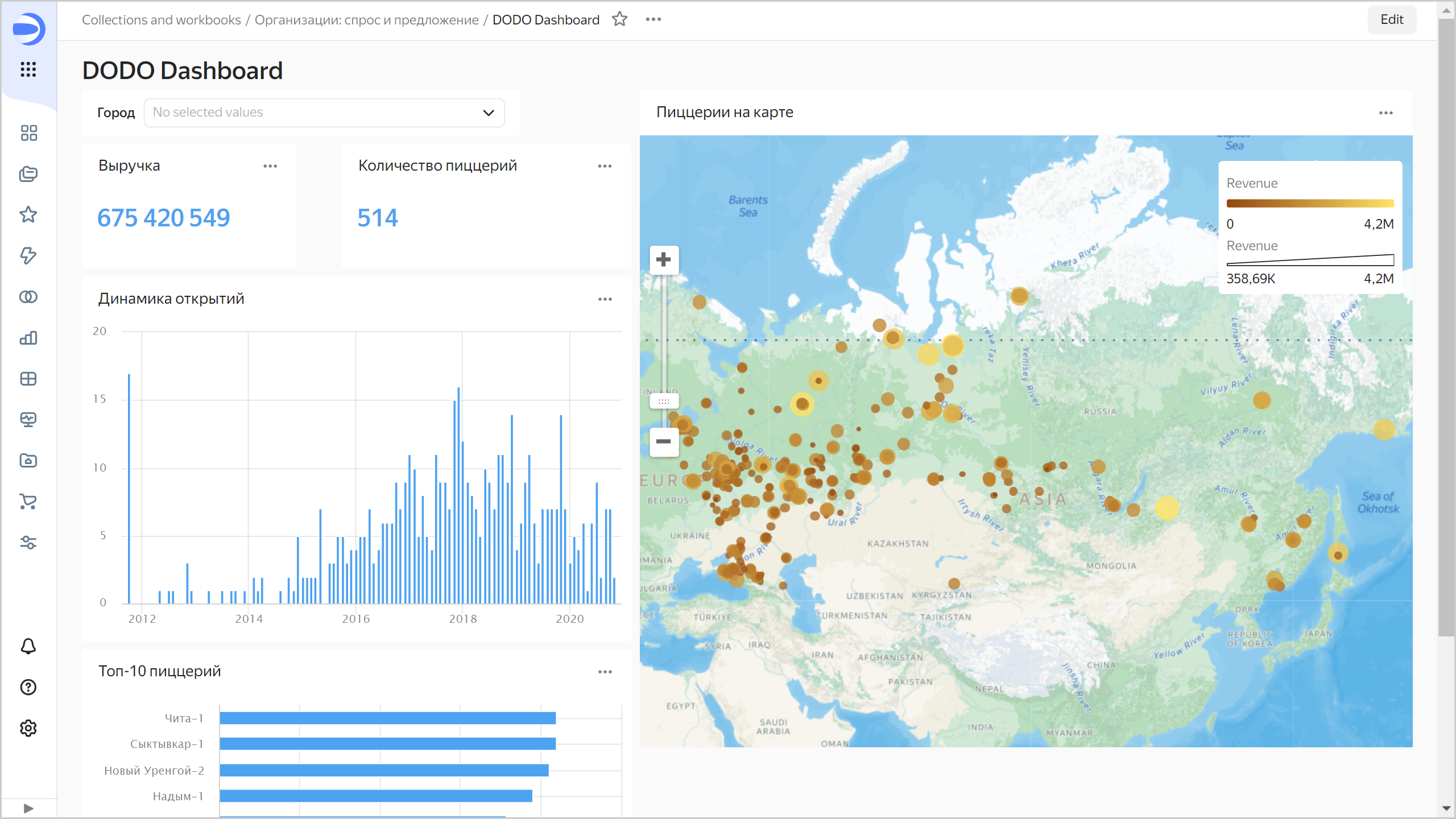Expand the sidebar with bottom arrow
Screen dimensions: 1456x819
point(28,808)
